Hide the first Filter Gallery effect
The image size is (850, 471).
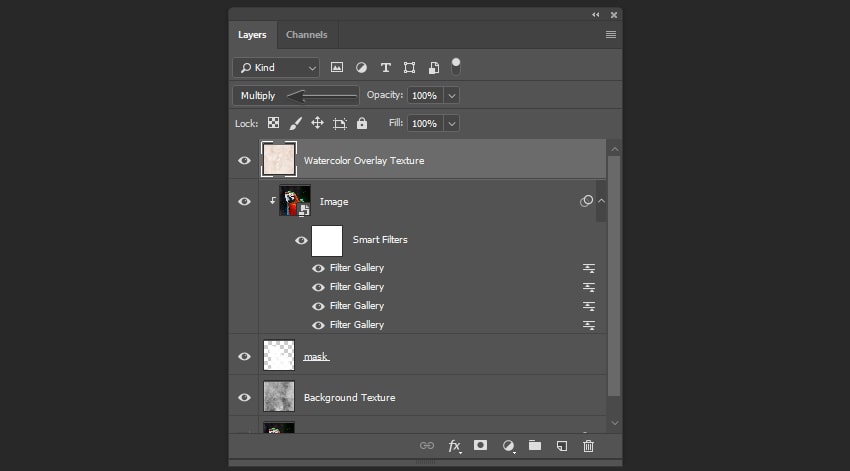coord(318,268)
